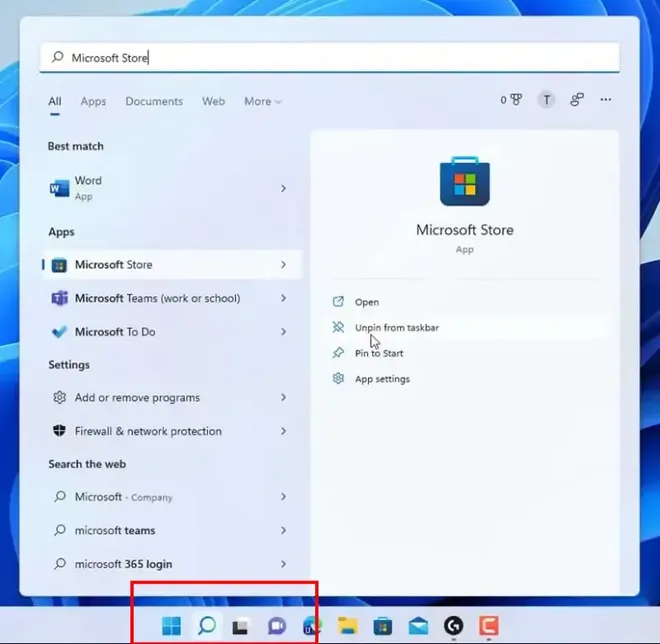This screenshot has height=644, width=660.
Task: Switch to the Documents filter tab
Action: (154, 101)
